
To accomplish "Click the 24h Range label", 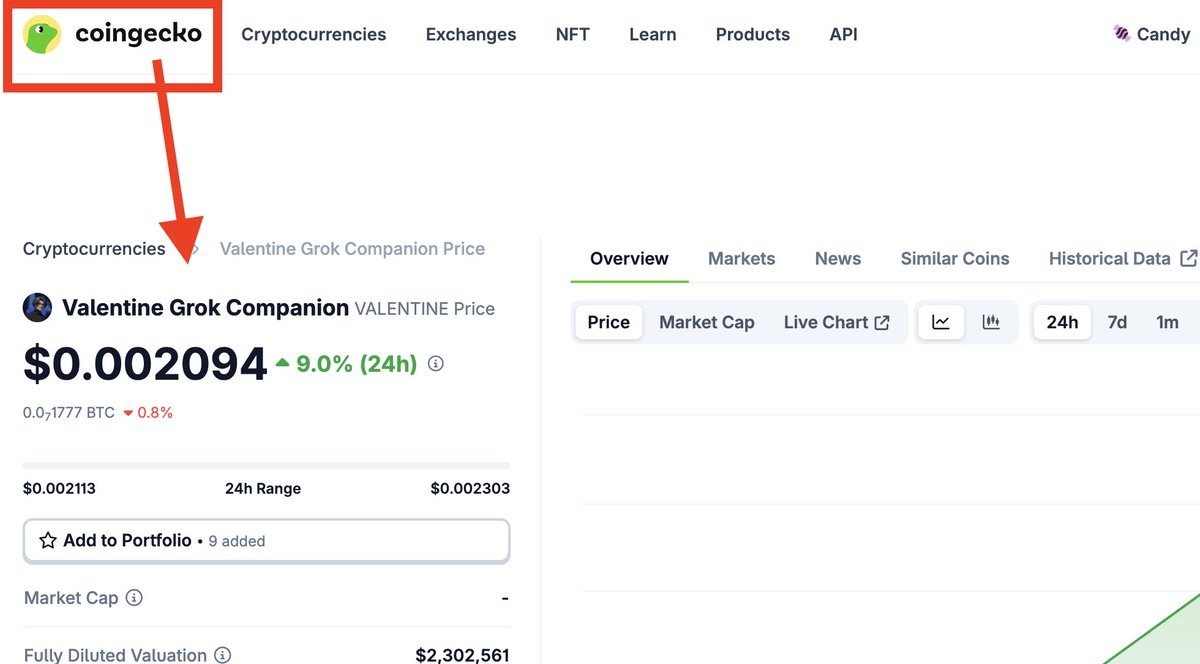I will [x=263, y=489].
